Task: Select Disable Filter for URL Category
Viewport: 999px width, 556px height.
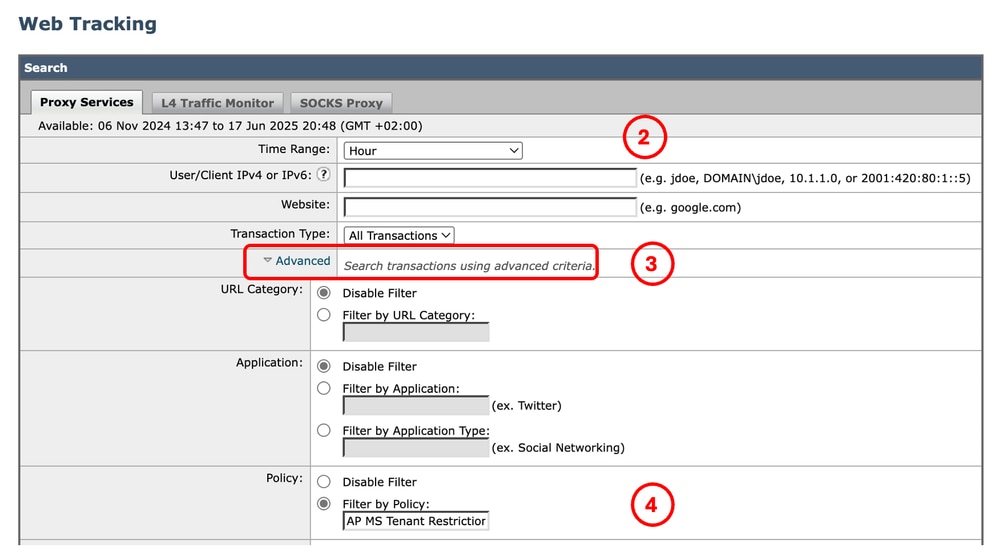Action: coord(324,293)
